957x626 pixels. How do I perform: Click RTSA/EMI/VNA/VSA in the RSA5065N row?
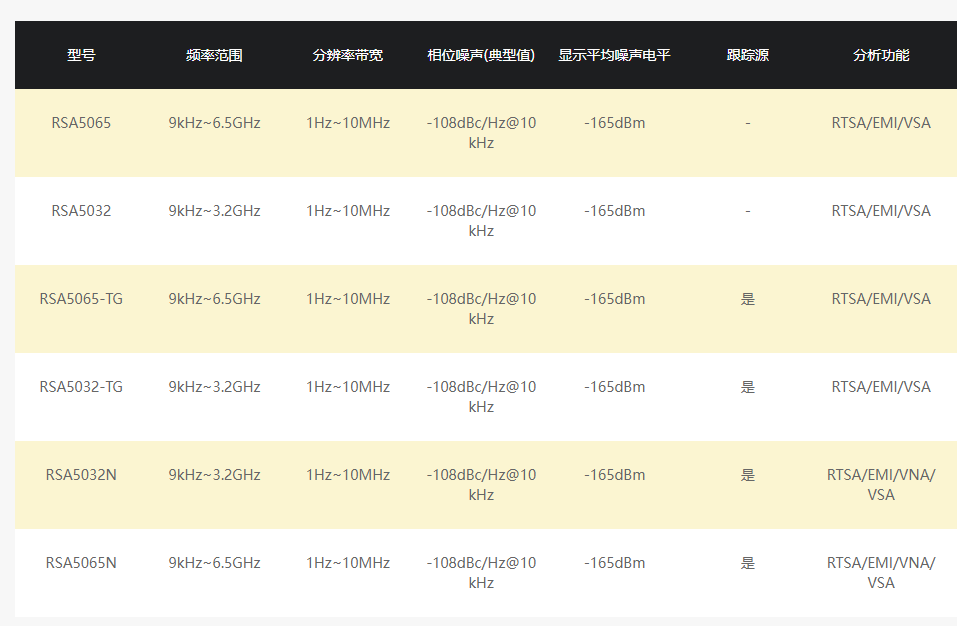pos(881,572)
